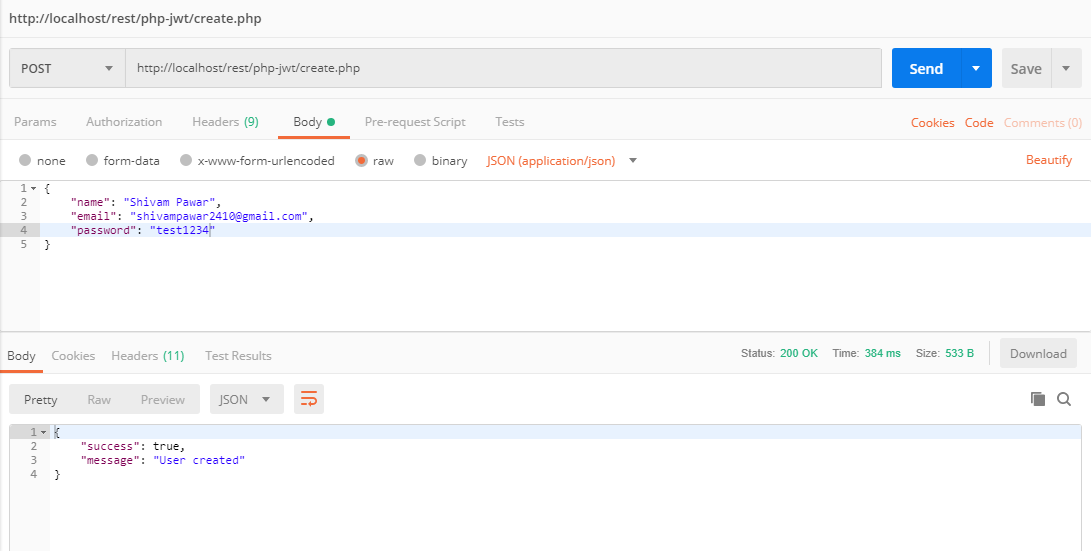1091x551 pixels.
Task: Select Pretty response view
Action: point(40,399)
